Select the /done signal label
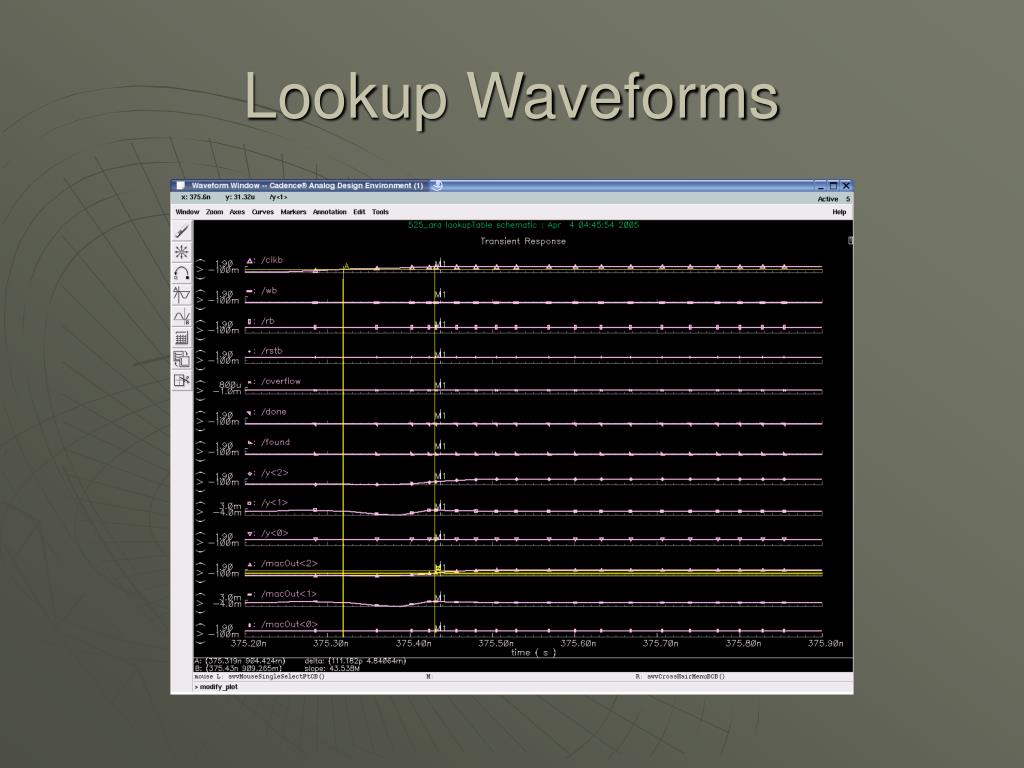This screenshot has height=768, width=1024. tap(274, 411)
